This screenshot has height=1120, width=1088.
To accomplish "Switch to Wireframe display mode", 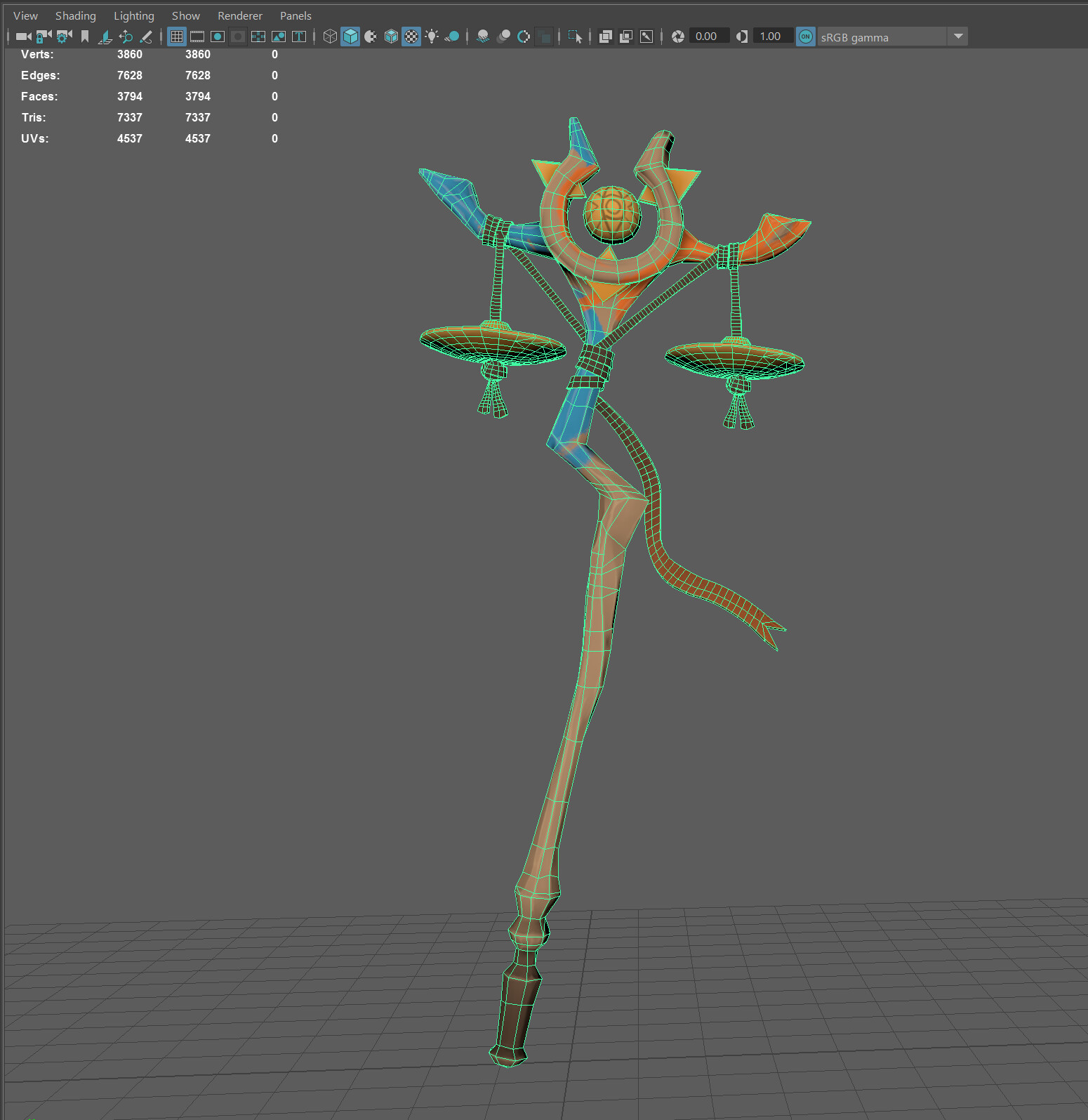I will pyautogui.click(x=330, y=37).
